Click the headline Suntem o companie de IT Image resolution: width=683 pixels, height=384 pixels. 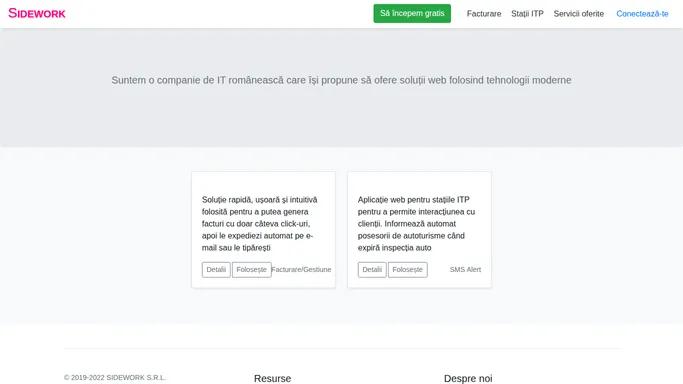coord(342,80)
